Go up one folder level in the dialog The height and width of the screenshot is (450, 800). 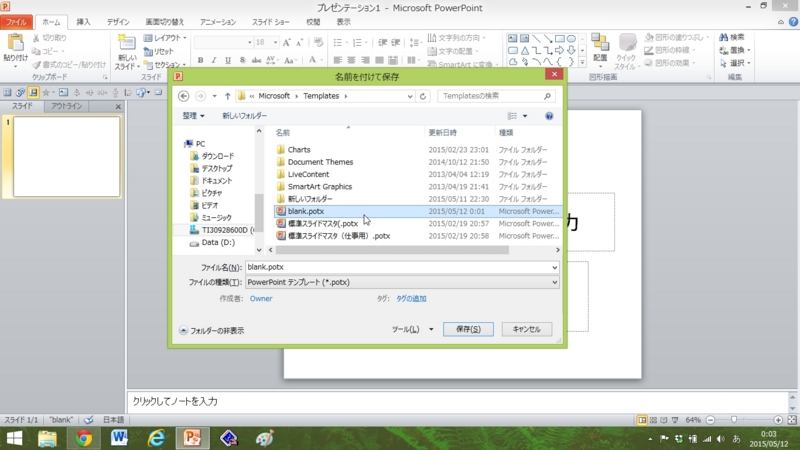[x=228, y=96]
